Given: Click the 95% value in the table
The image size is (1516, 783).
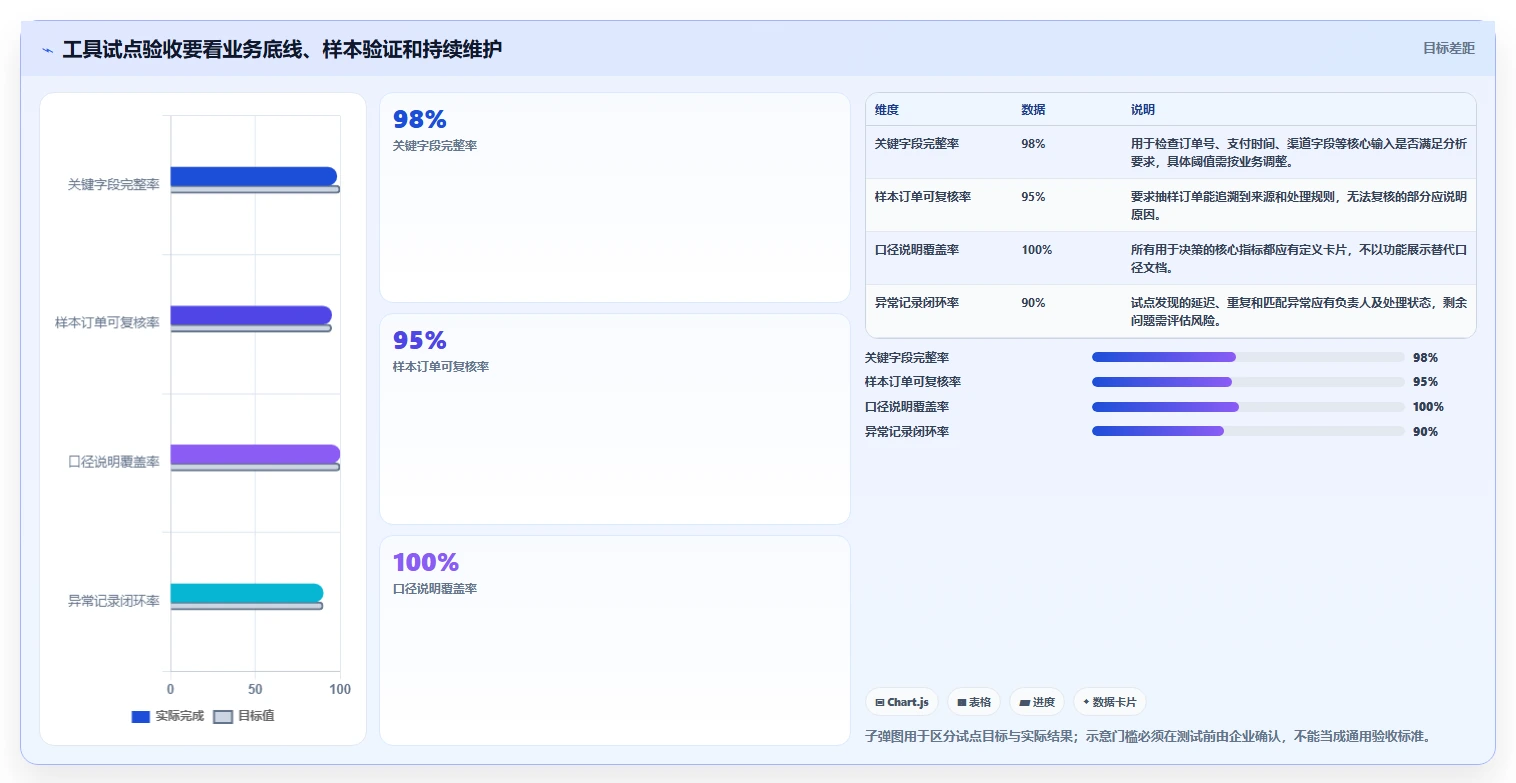Looking at the screenshot, I should point(1033,197).
